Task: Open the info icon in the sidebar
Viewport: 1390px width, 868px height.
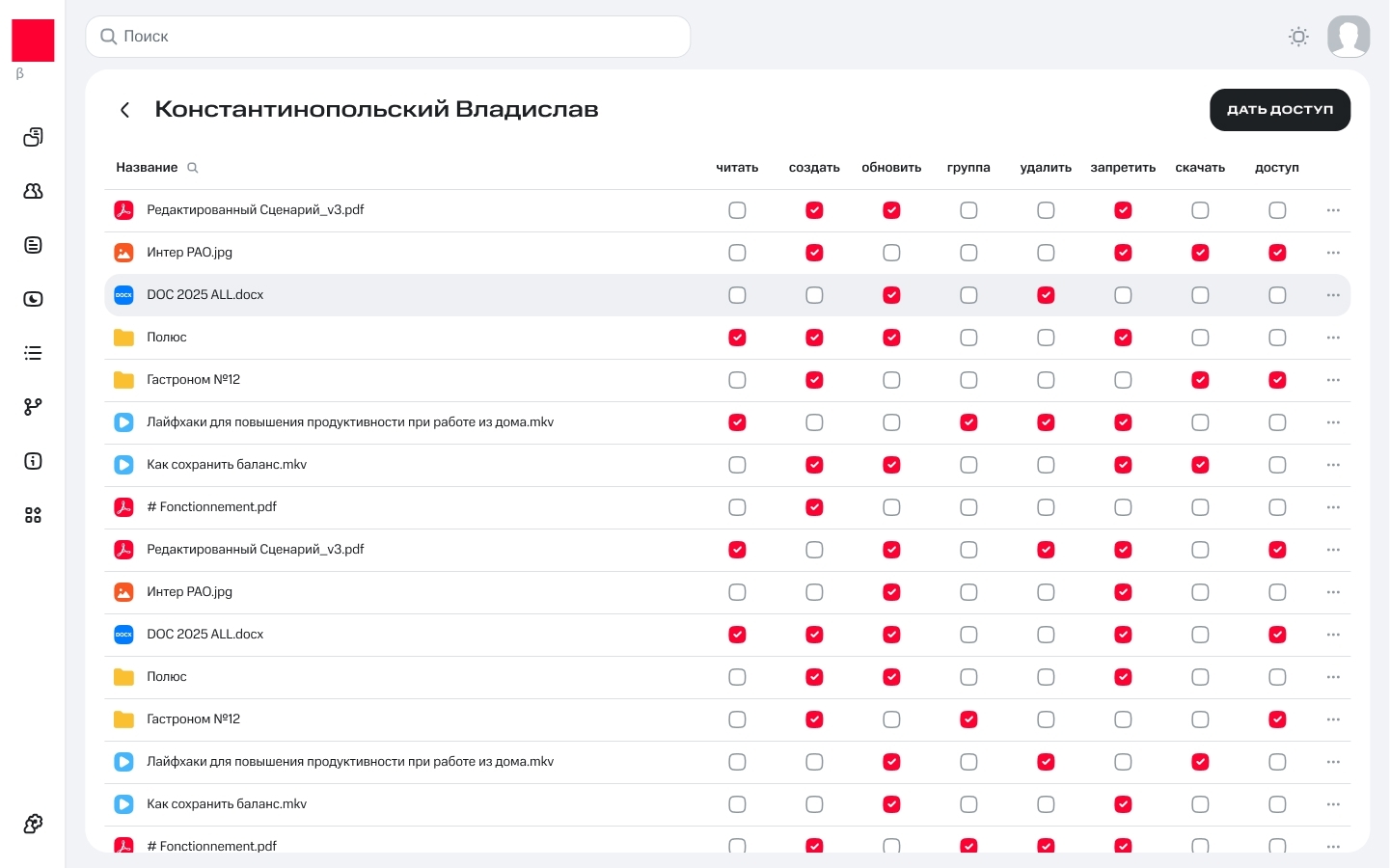Action: [x=33, y=461]
